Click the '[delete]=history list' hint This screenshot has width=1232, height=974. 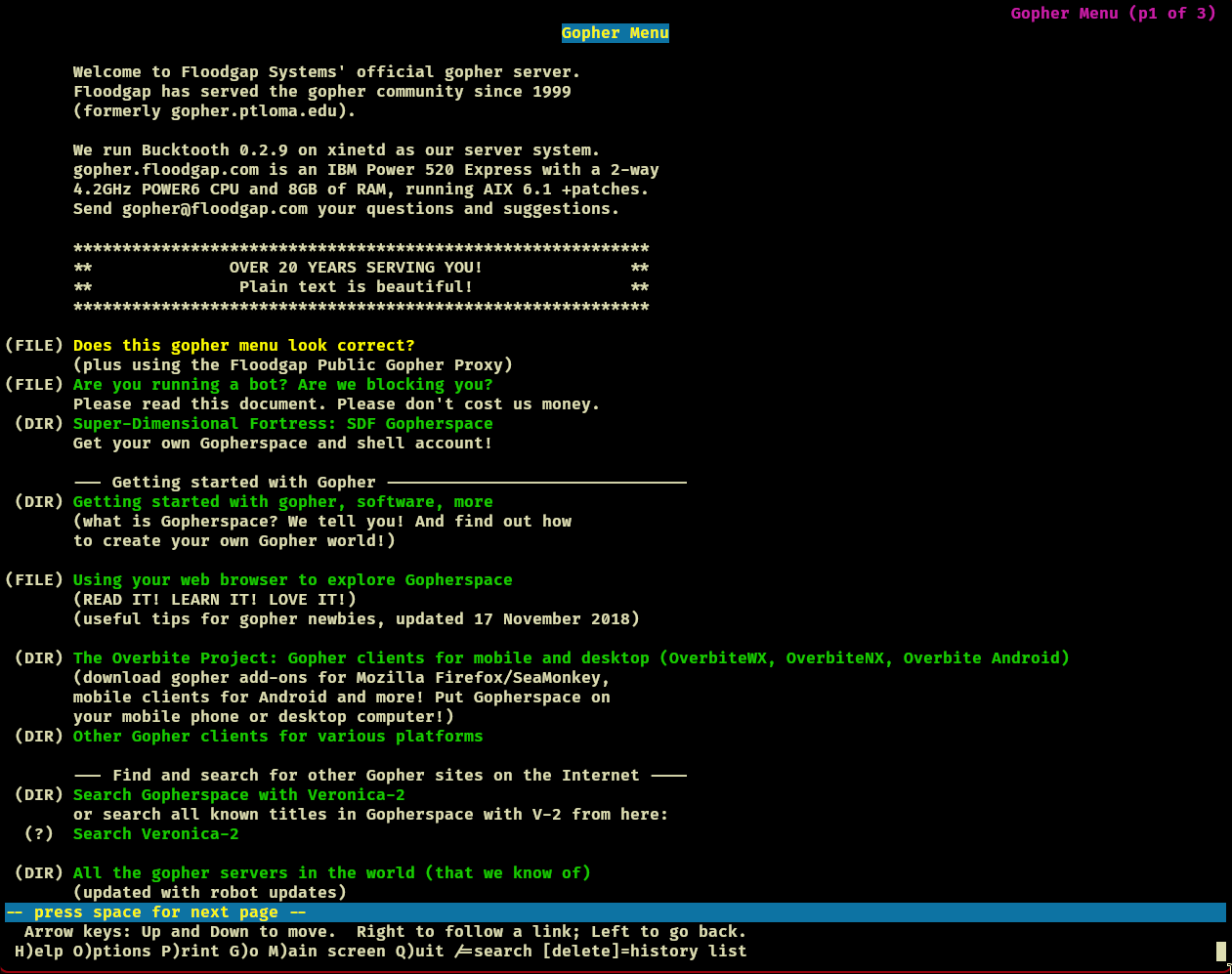click(x=645, y=952)
